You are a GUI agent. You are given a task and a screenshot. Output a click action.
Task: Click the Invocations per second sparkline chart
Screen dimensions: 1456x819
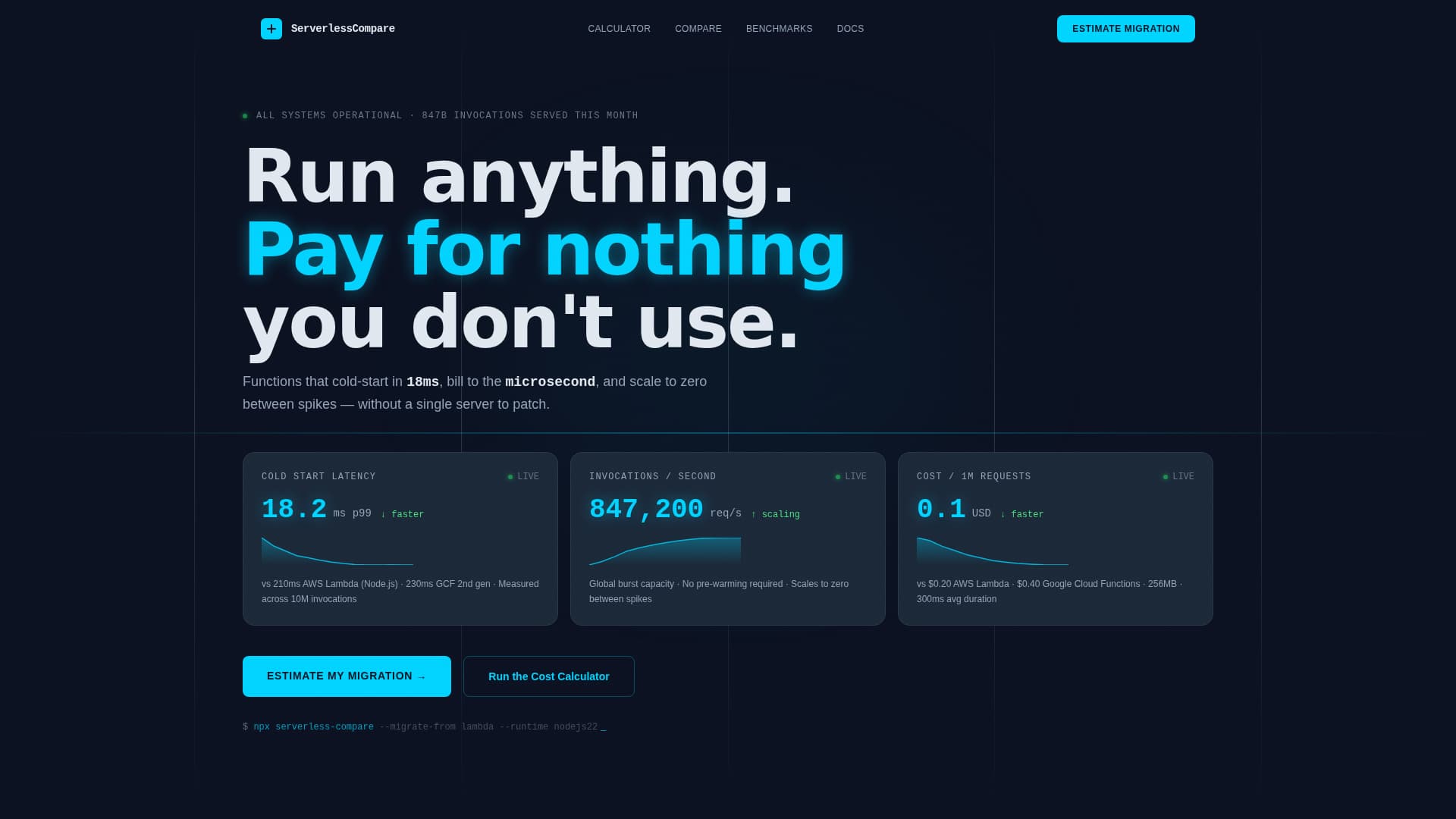665,551
